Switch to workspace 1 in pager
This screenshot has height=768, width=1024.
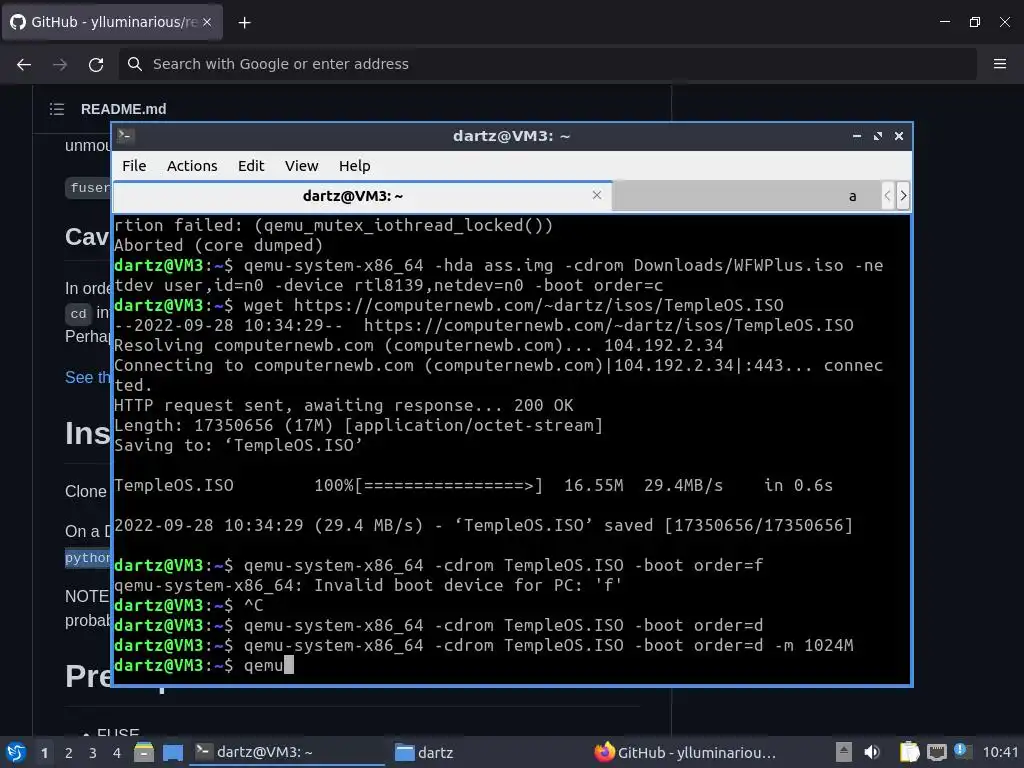pyautogui.click(x=44, y=753)
